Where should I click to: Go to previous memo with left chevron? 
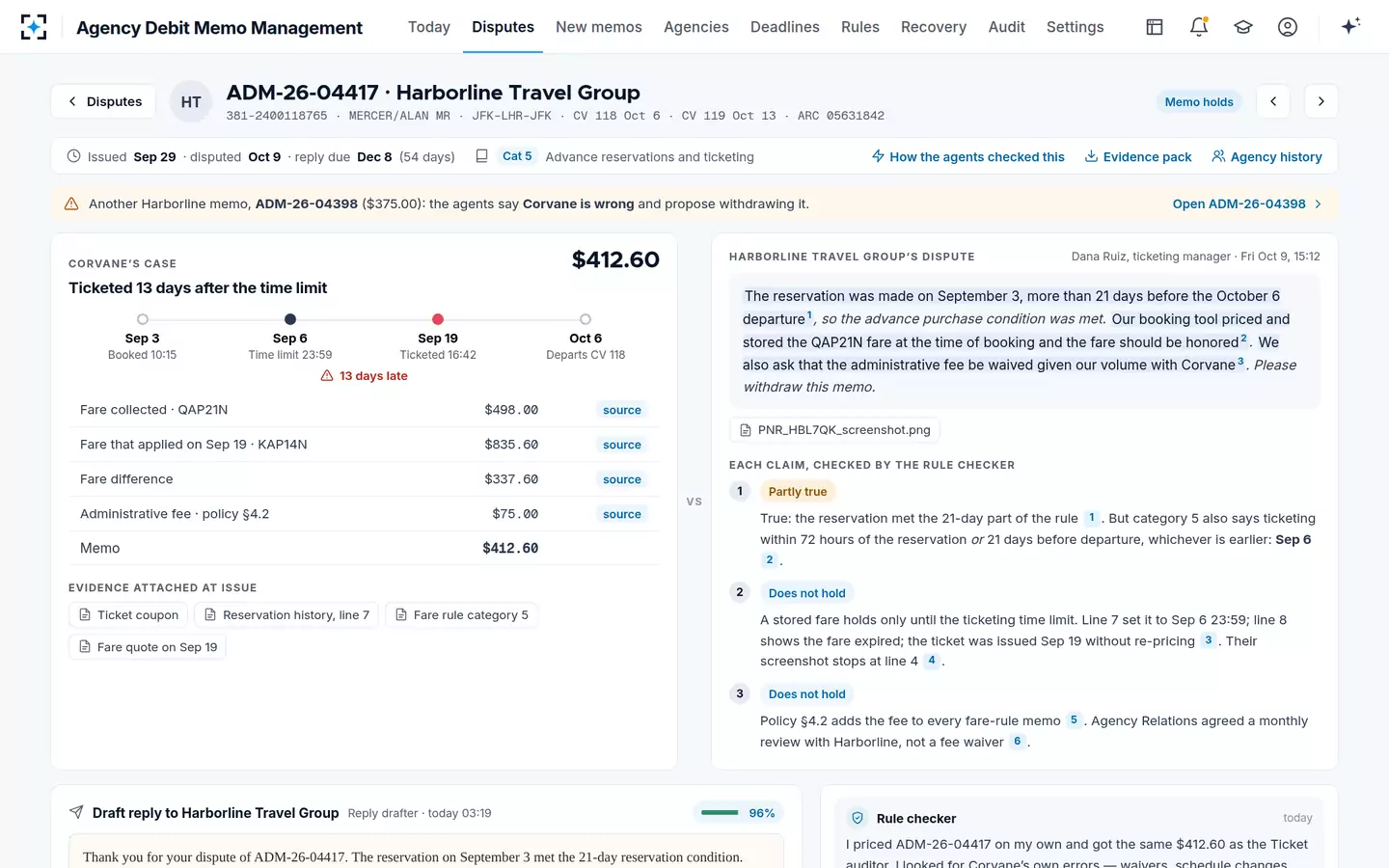(1273, 101)
